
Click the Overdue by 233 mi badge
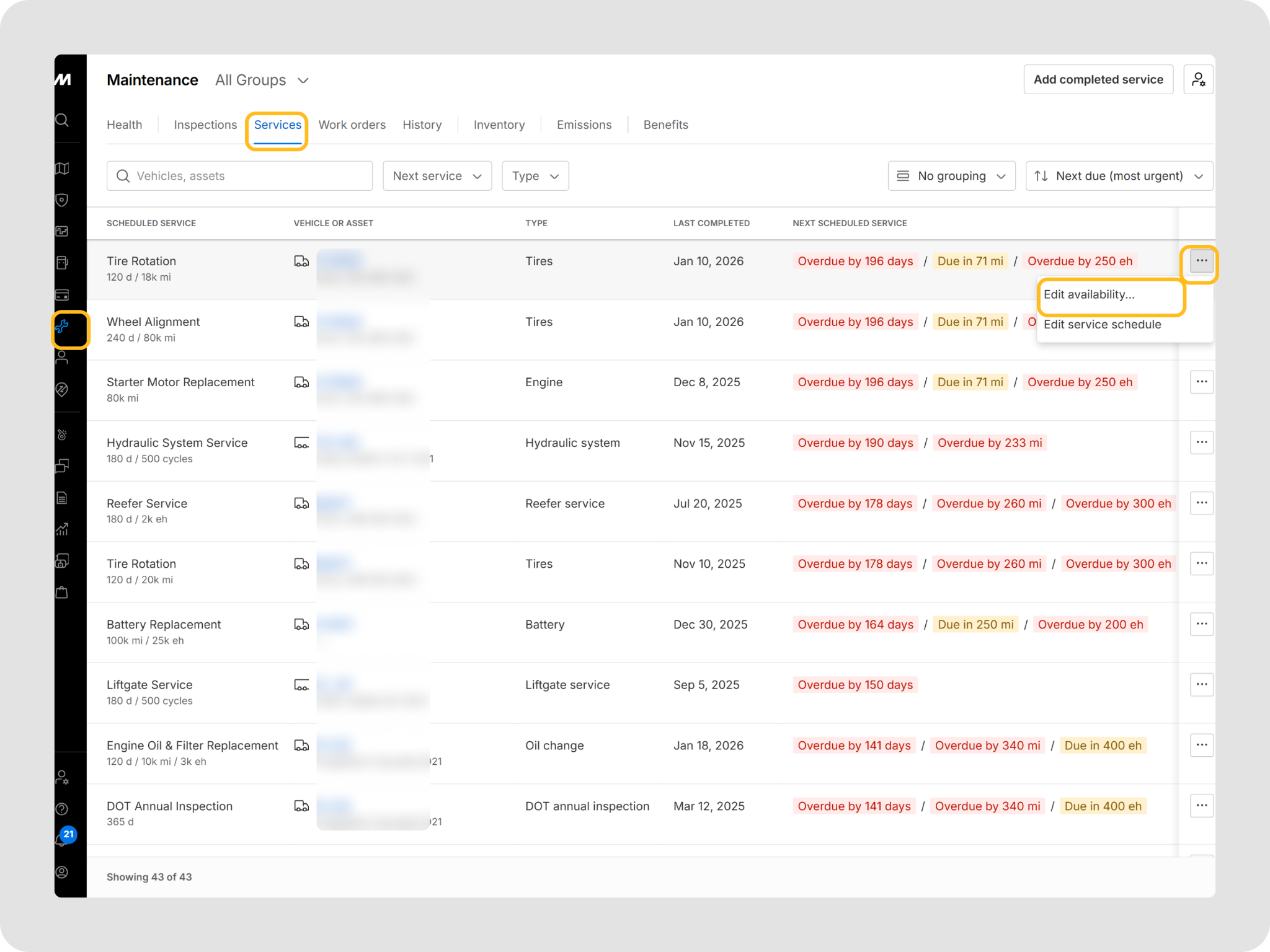[x=990, y=443]
